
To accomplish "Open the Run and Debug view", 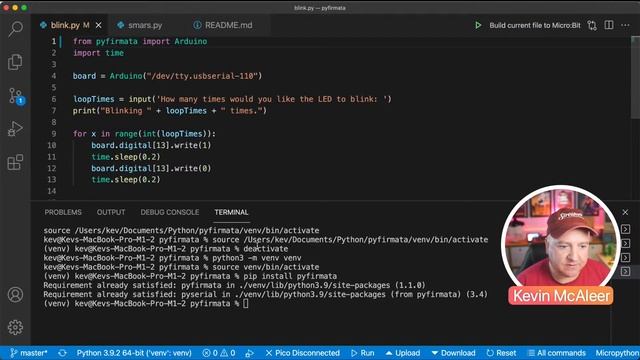I will pos(15,129).
